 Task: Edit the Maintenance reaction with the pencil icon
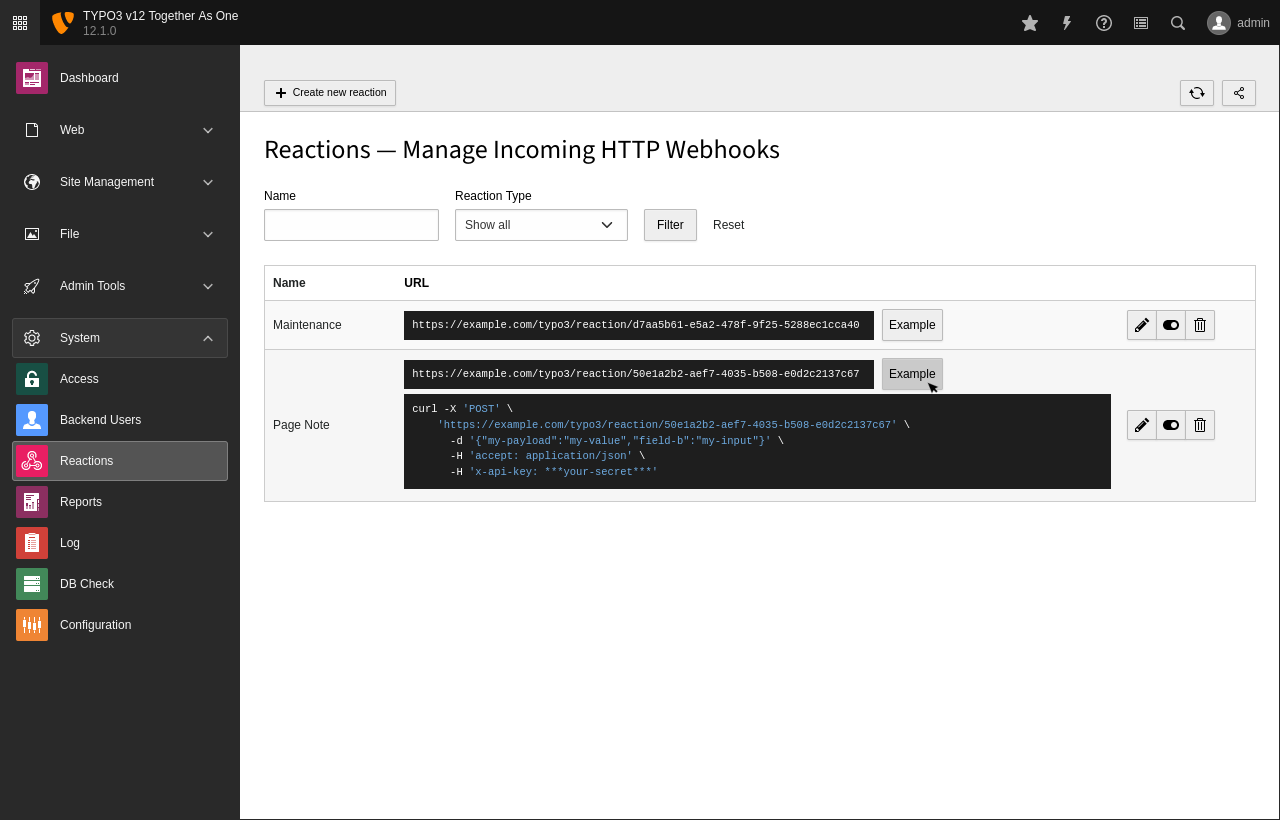pyautogui.click(x=1141, y=324)
